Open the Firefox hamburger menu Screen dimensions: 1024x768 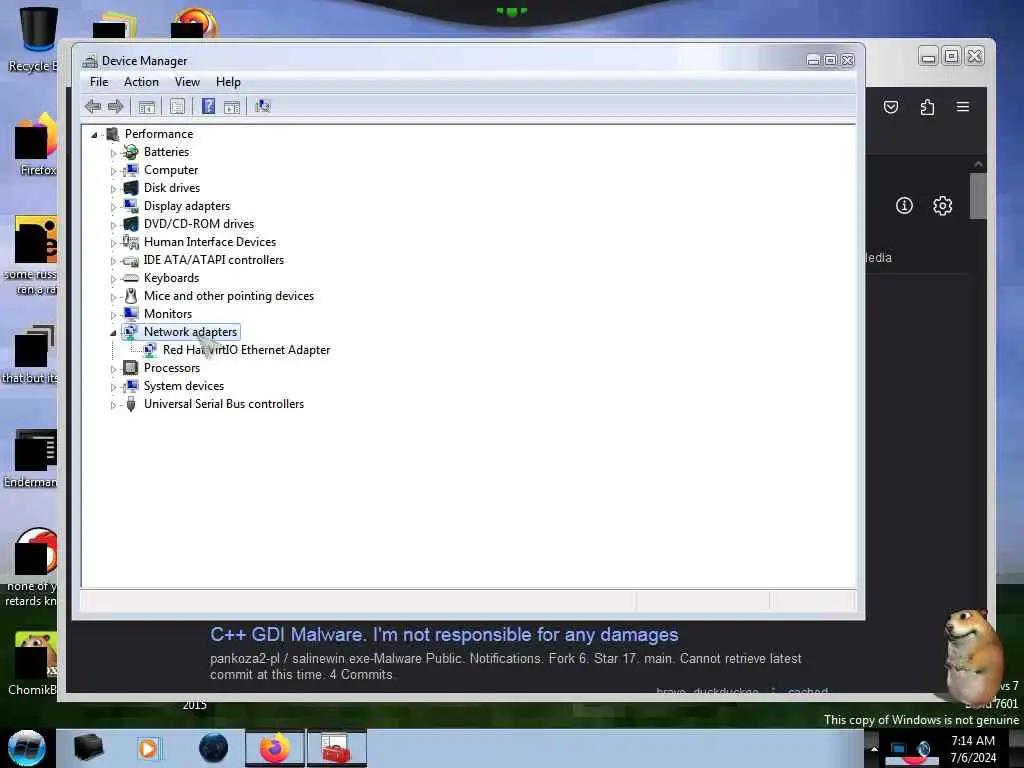(x=963, y=106)
